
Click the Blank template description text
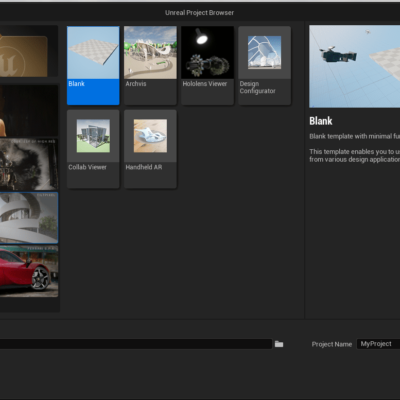(355, 148)
